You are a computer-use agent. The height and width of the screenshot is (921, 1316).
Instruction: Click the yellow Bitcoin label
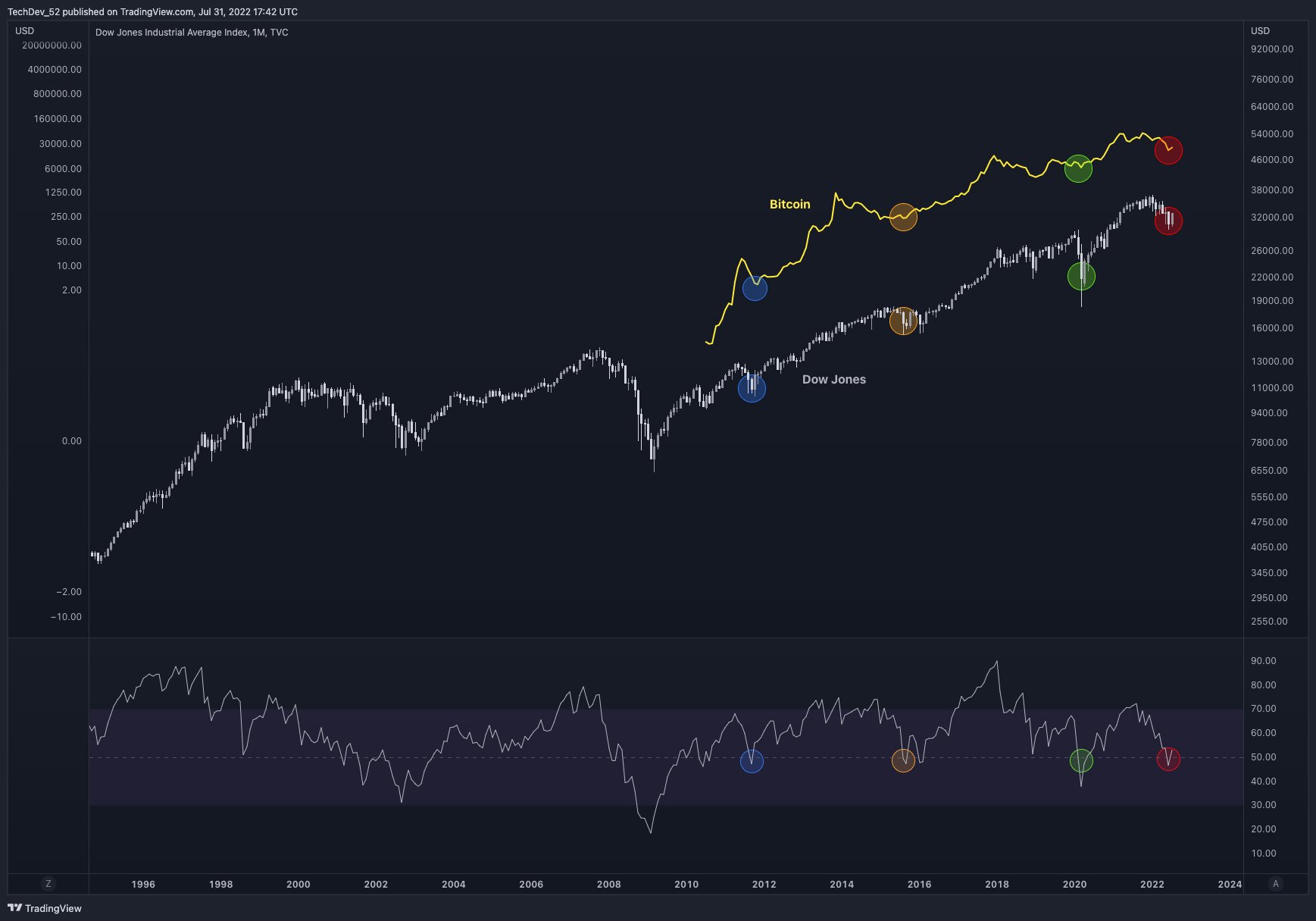coord(790,205)
